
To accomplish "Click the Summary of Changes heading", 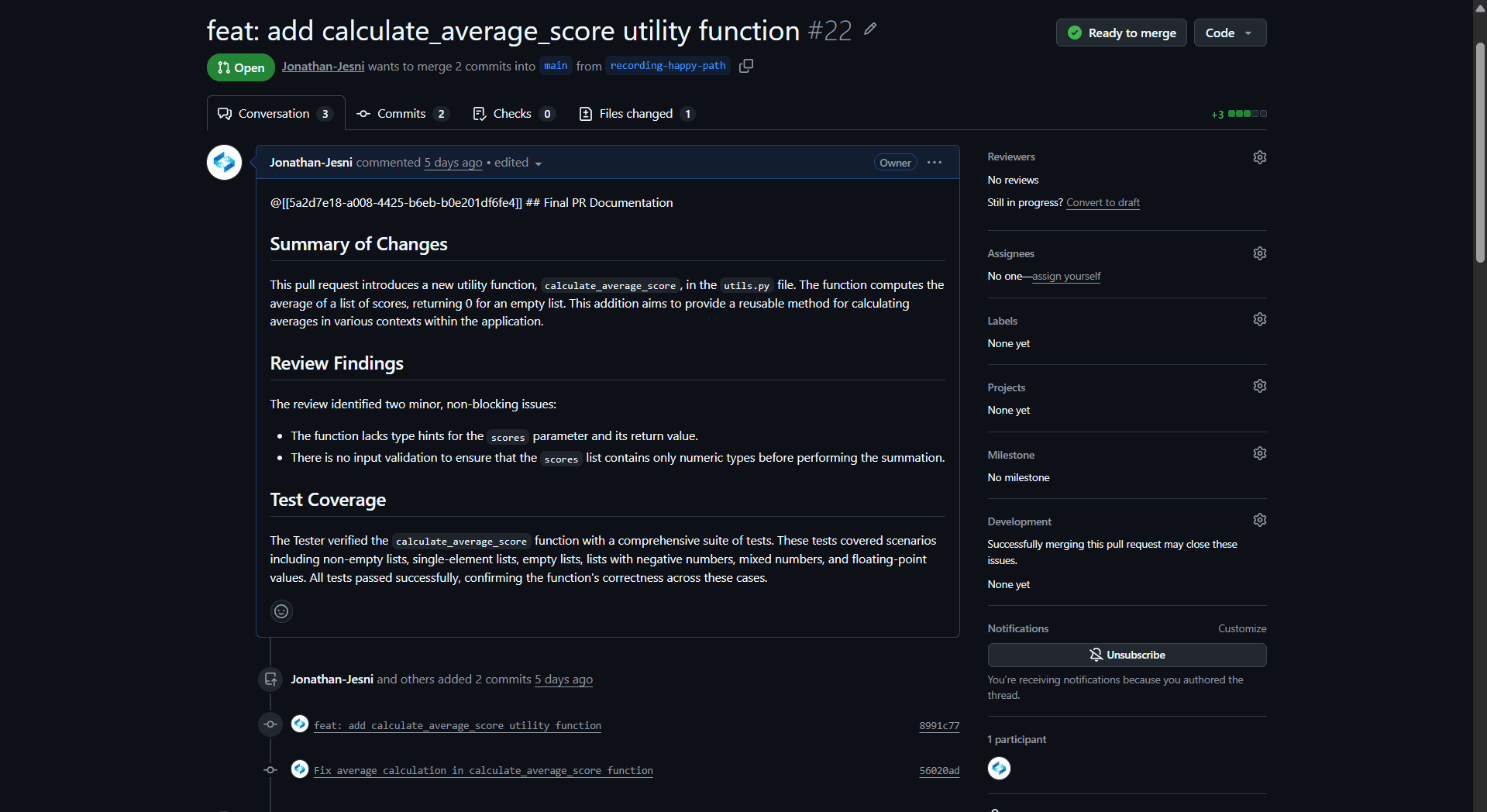I will 359,244.
